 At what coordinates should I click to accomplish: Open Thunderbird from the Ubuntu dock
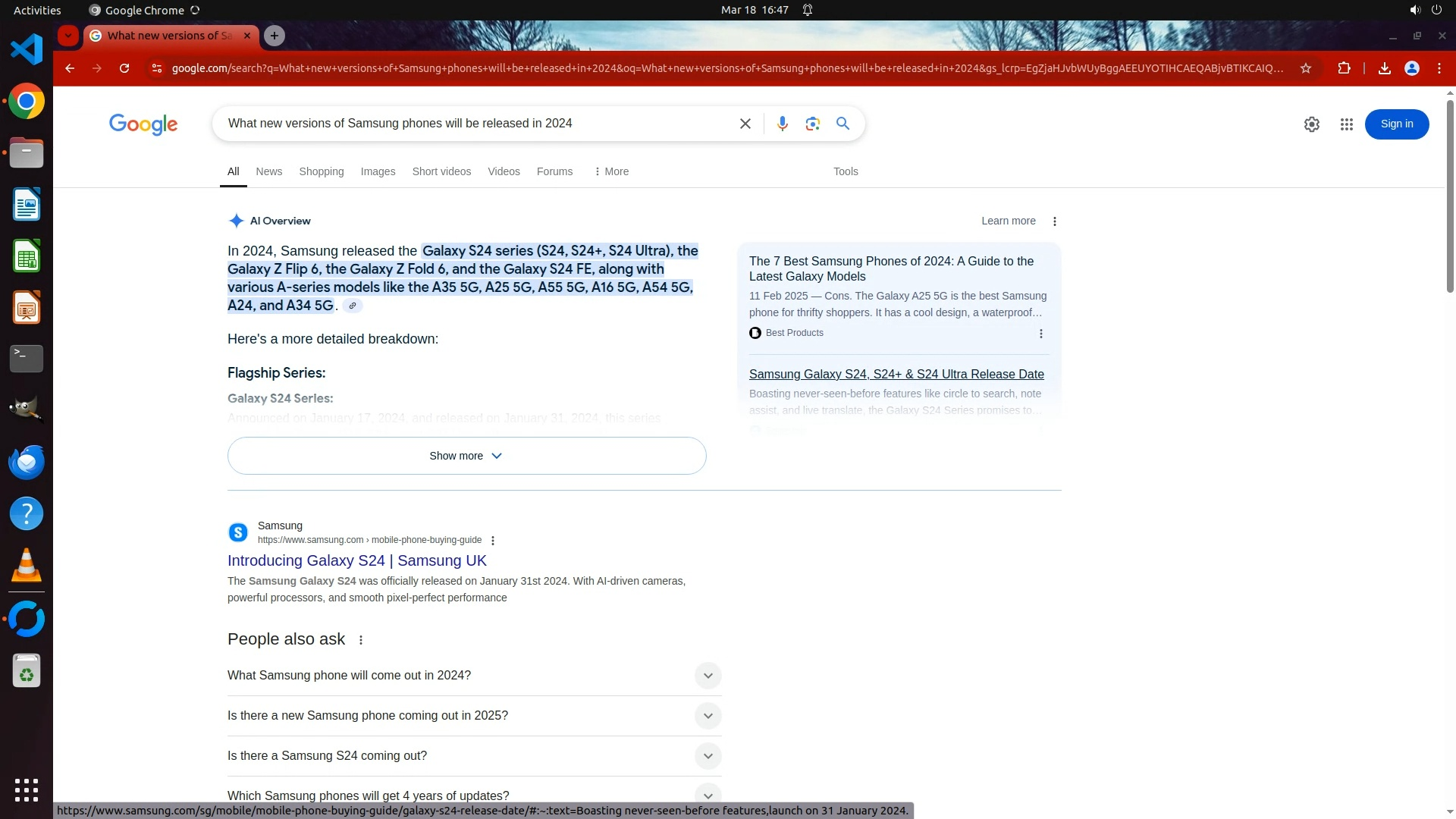27,462
